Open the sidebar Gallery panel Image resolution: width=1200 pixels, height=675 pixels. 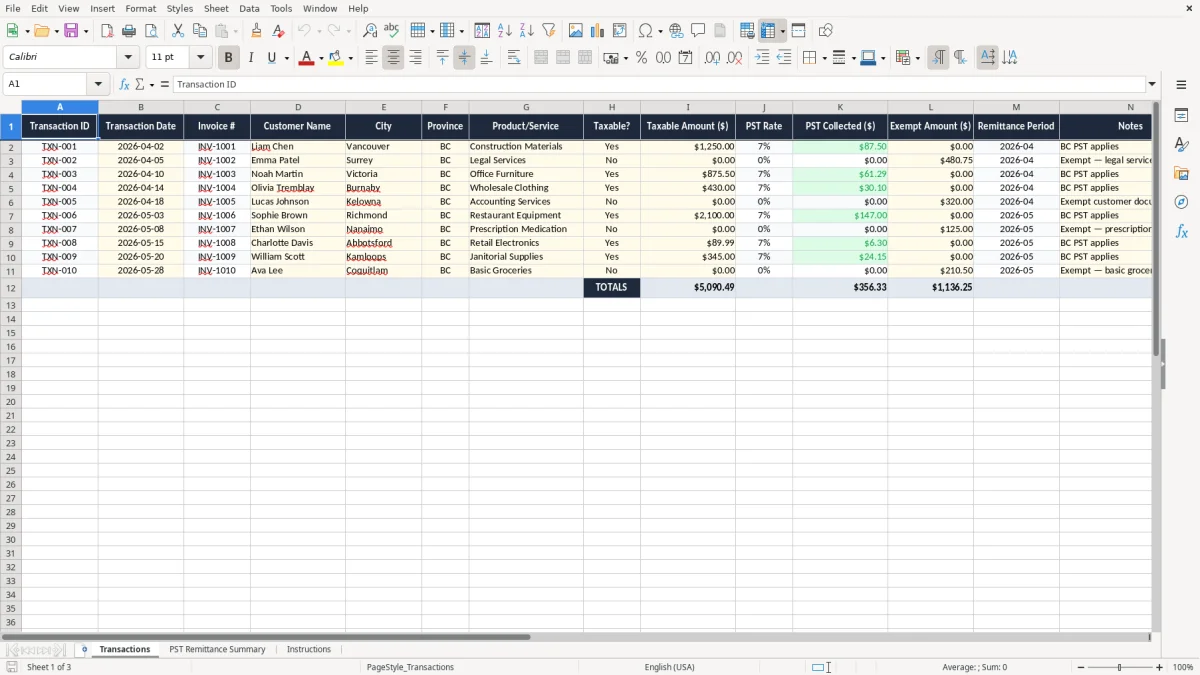point(1181,173)
